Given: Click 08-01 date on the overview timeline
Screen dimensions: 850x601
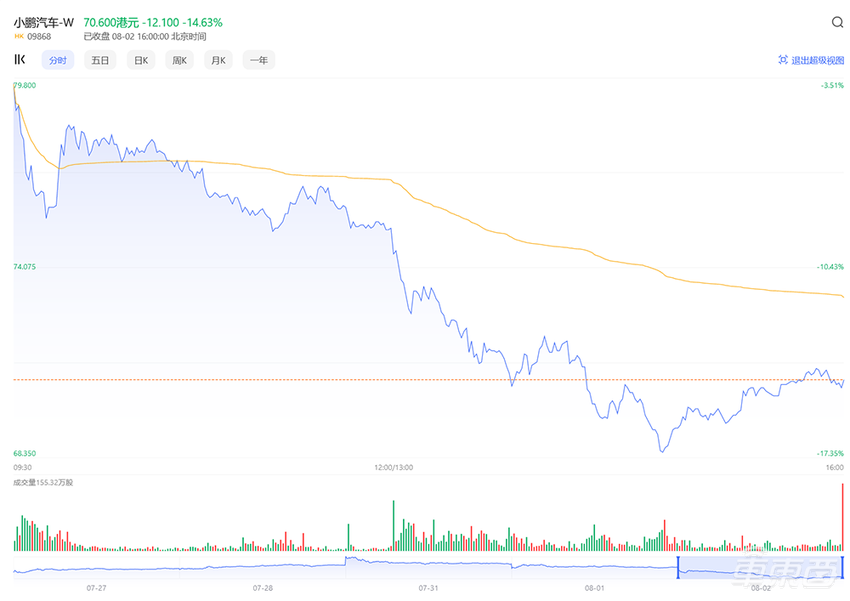Looking at the screenshot, I should pyautogui.click(x=596, y=589).
